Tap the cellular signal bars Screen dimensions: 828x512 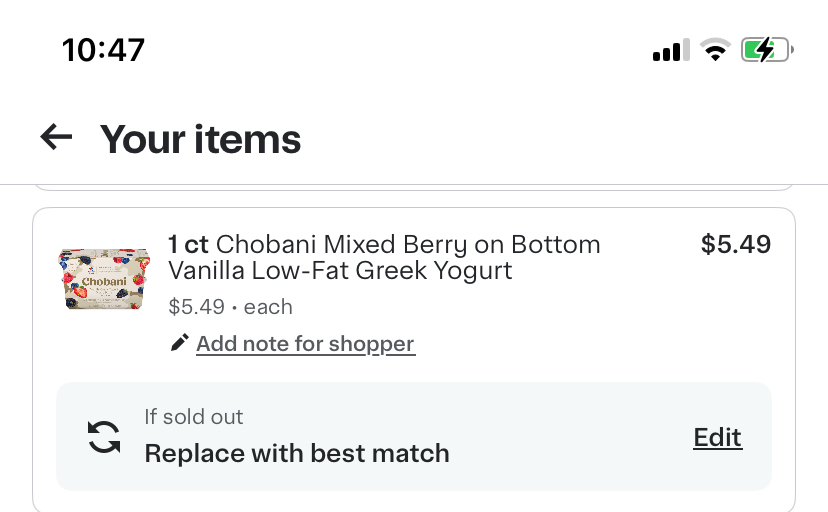click(670, 50)
